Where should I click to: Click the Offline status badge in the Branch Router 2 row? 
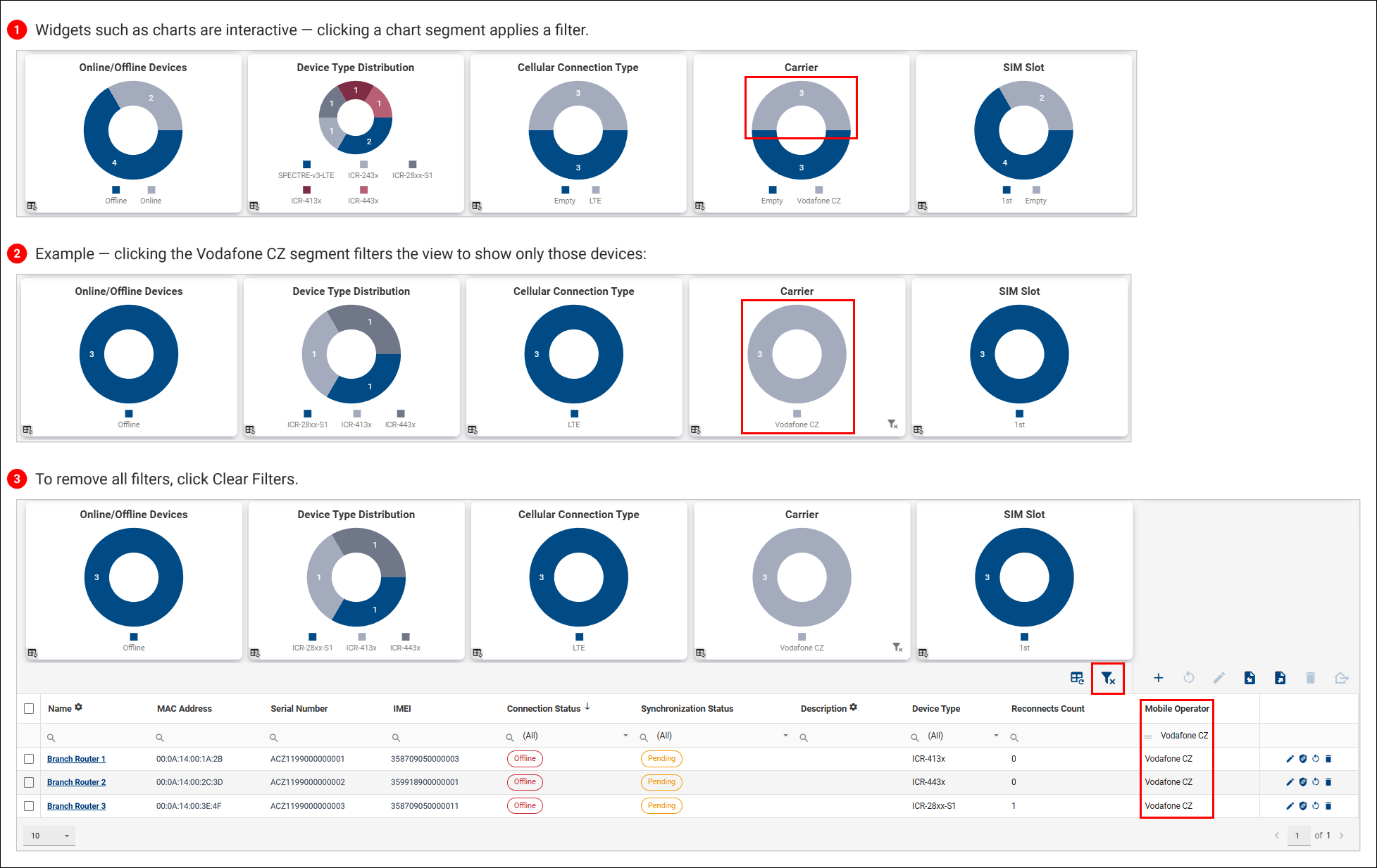525,782
